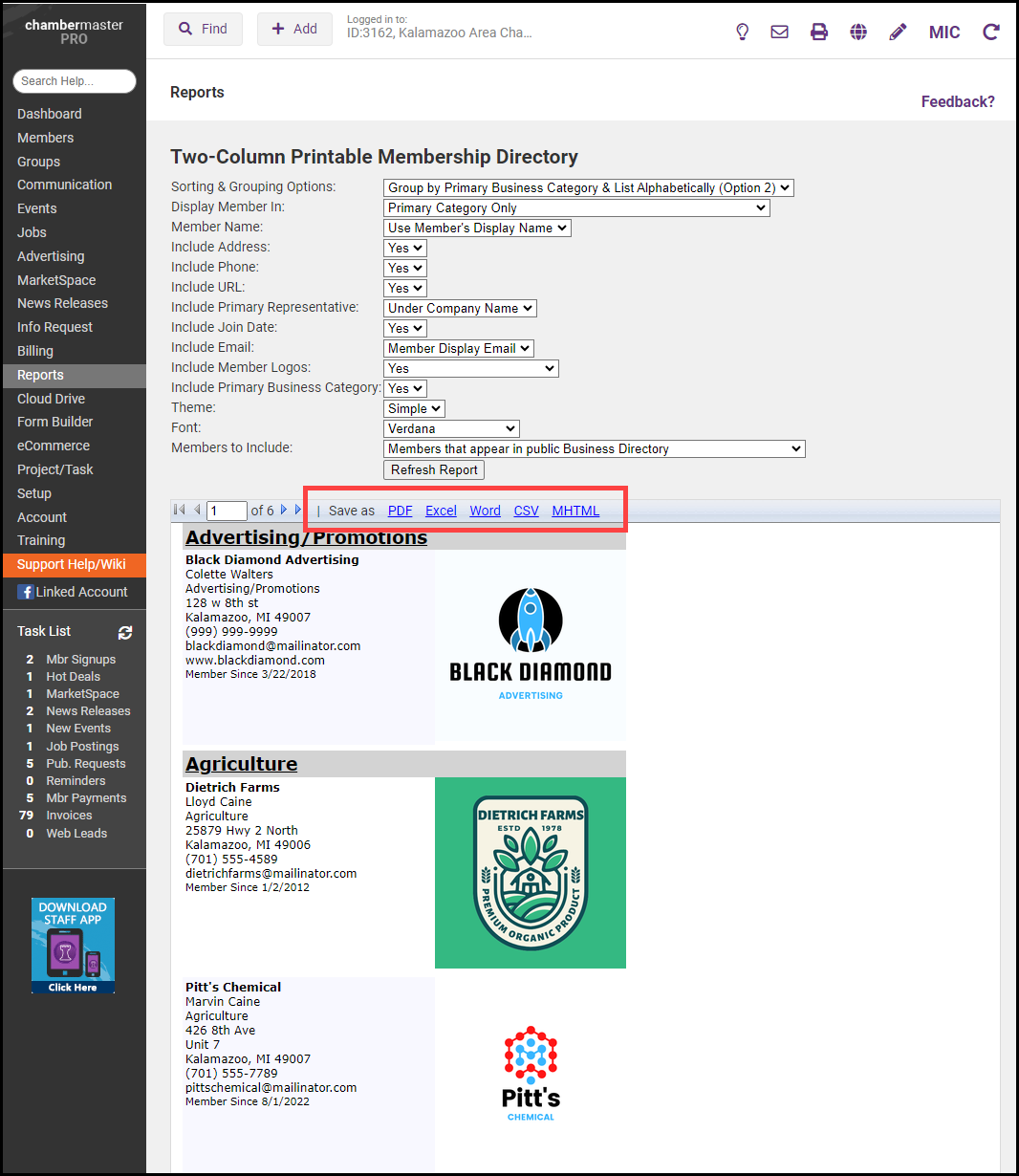The image size is (1019, 1176).
Task: Open Pub. Requests in Task List
Action: pyautogui.click(x=86, y=764)
